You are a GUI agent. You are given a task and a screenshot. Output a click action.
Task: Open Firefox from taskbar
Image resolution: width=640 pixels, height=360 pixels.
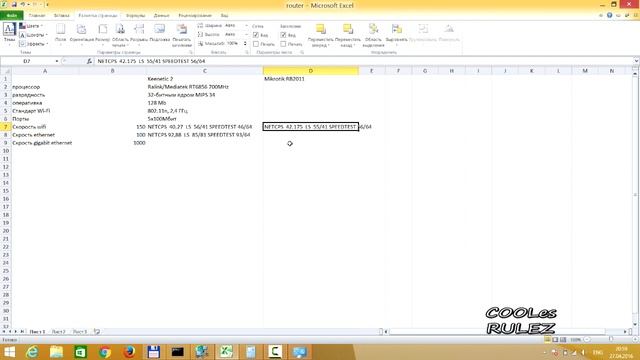pos(129,352)
